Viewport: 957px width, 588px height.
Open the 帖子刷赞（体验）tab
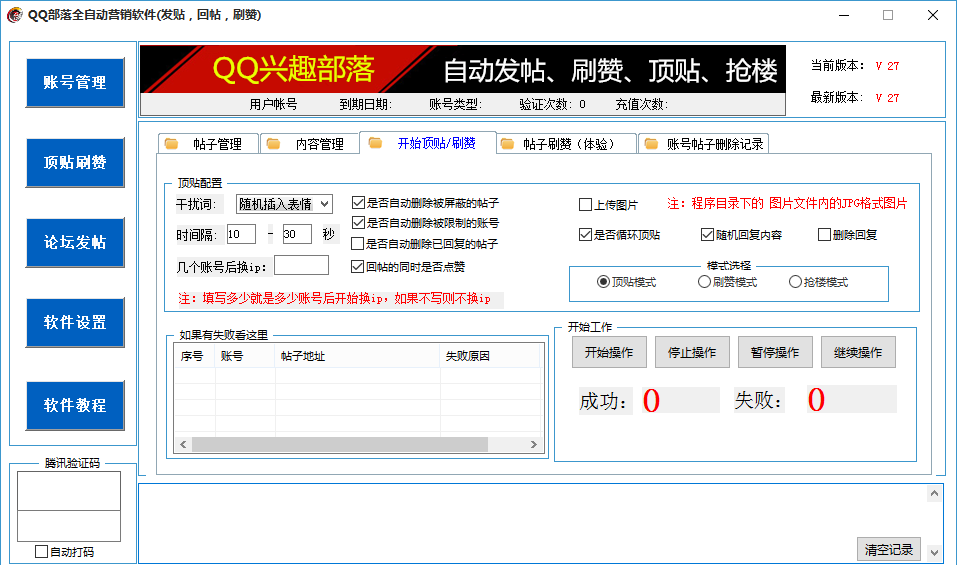click(x=566, y=143)
